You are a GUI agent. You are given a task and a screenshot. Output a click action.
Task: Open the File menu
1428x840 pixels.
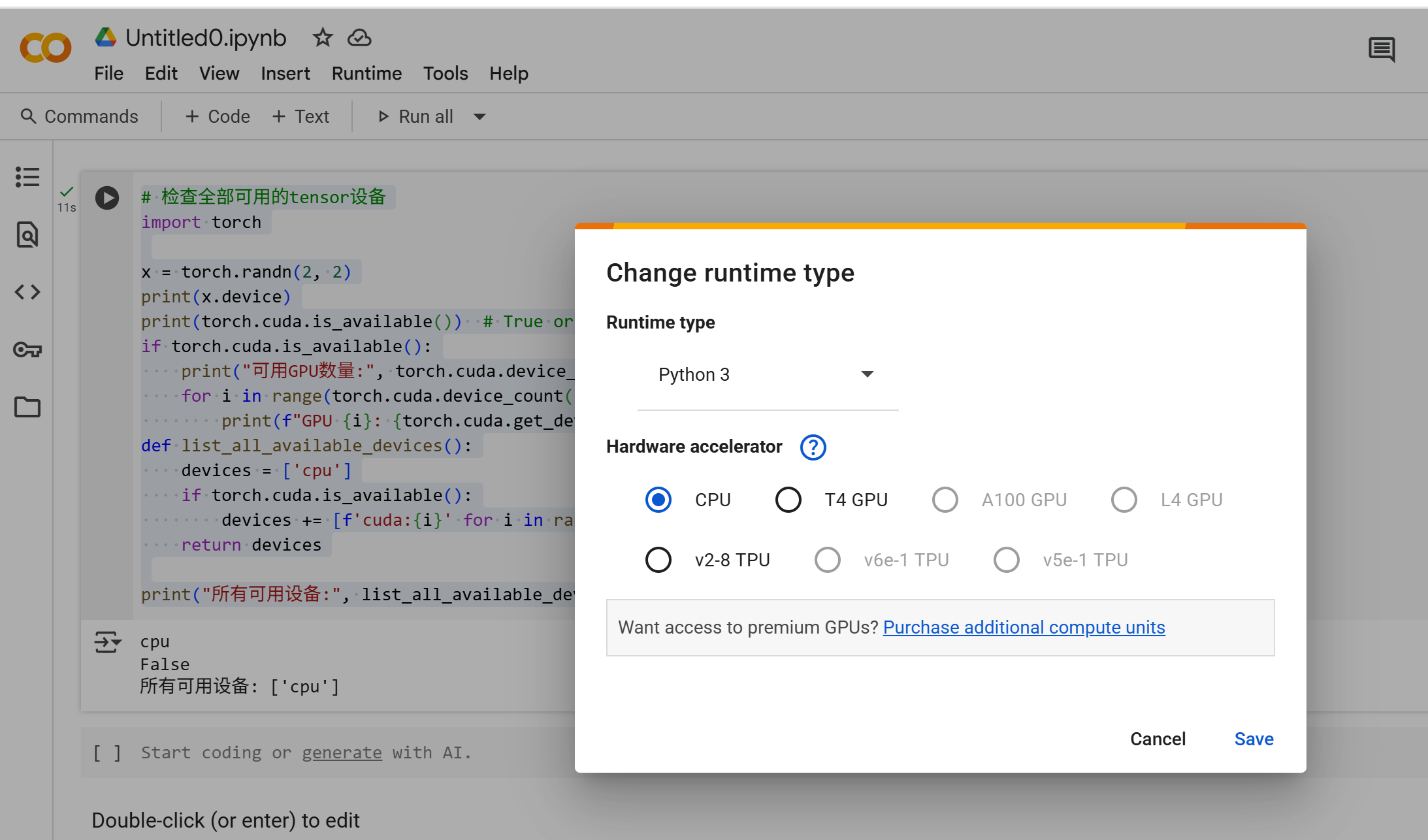pos(108,73)
